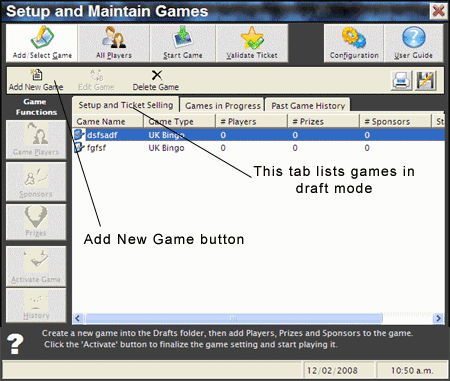
Task: Click the horizontal scrollbar left arrow
Action: pos(78,318)
